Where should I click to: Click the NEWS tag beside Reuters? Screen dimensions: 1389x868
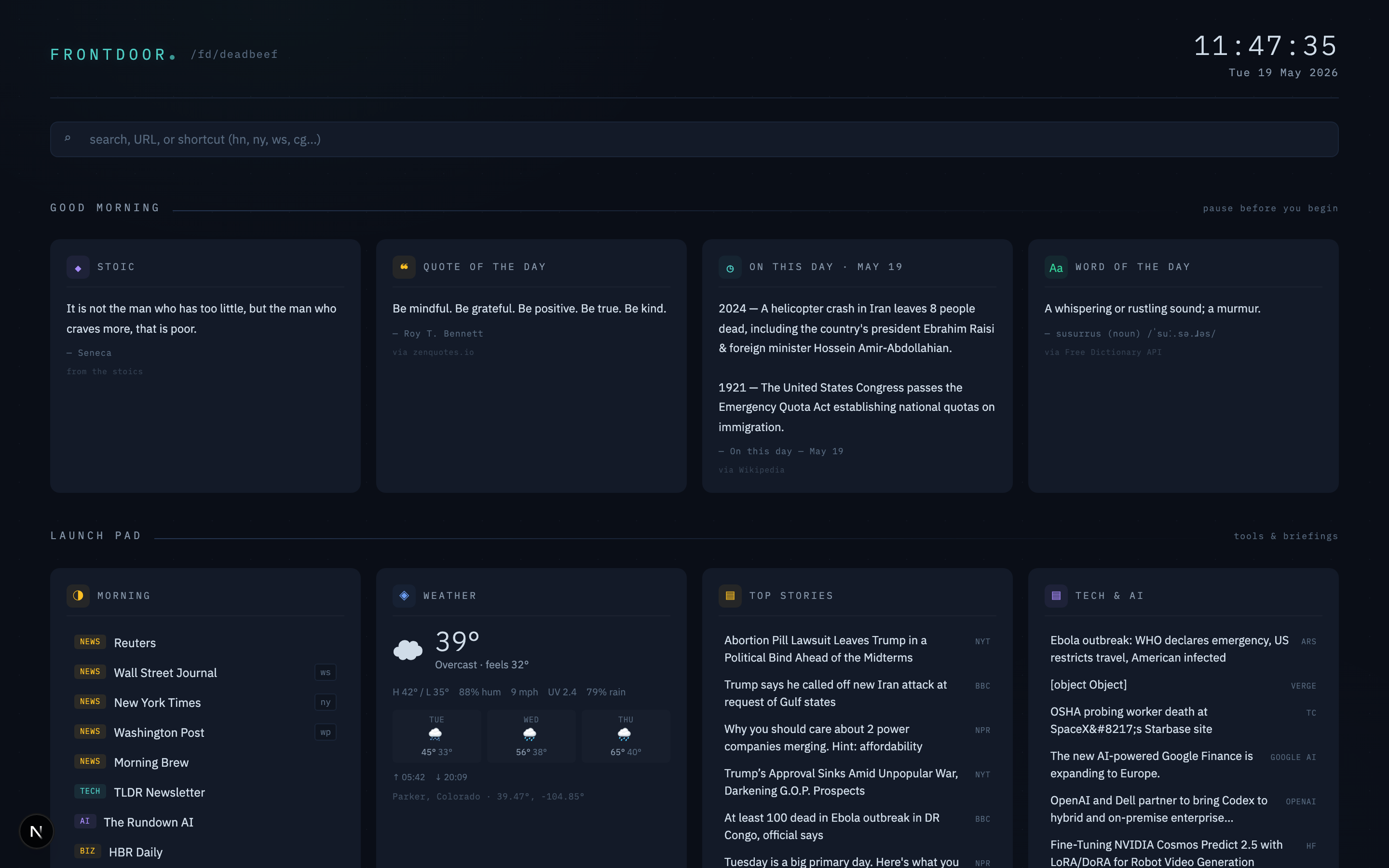[90, 642]
